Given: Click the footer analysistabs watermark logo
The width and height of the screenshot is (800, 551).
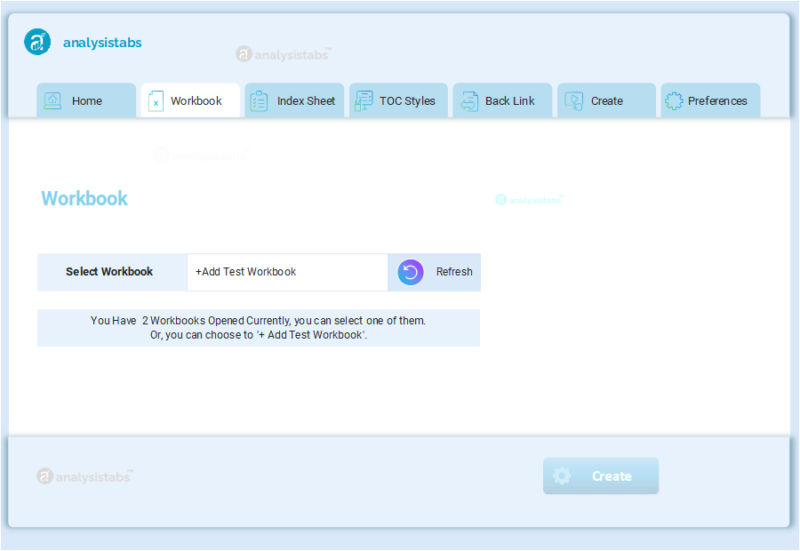Looking at the screenshot, I should click(84, 476).
